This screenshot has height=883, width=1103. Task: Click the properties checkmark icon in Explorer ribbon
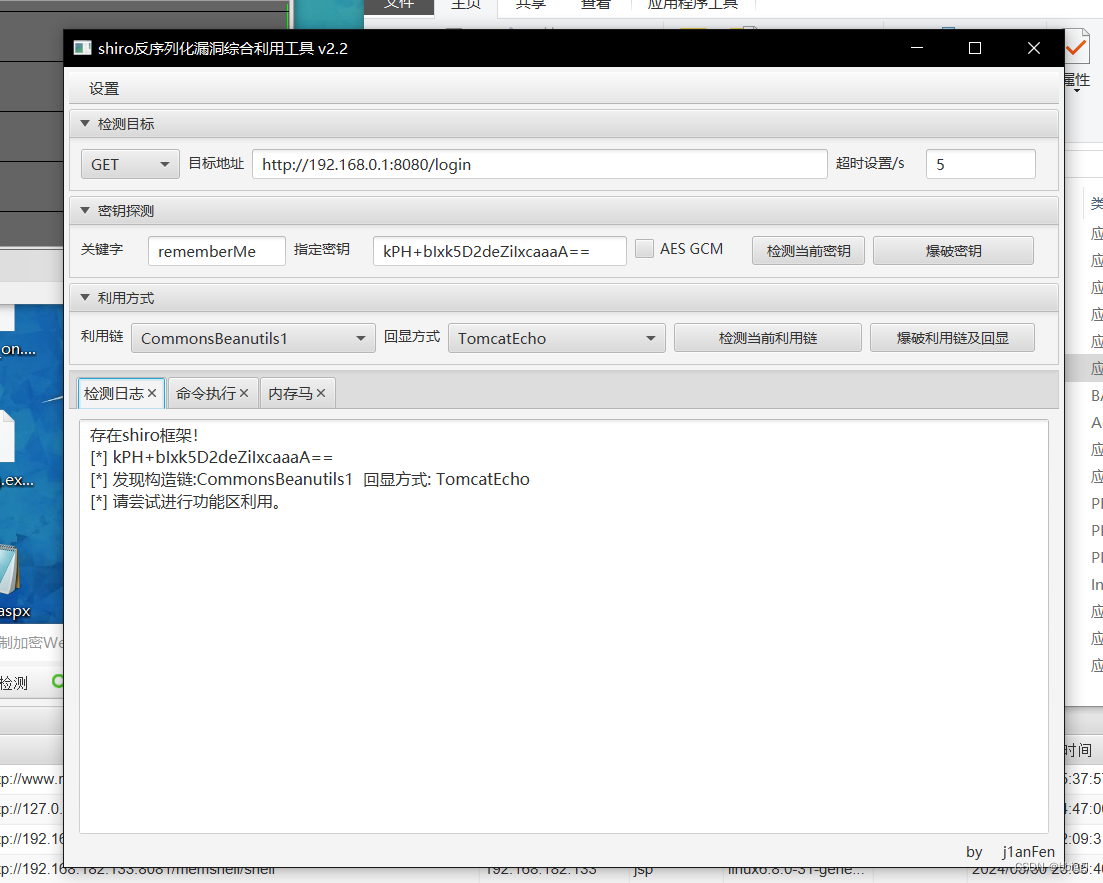[x=1077, y=47]
